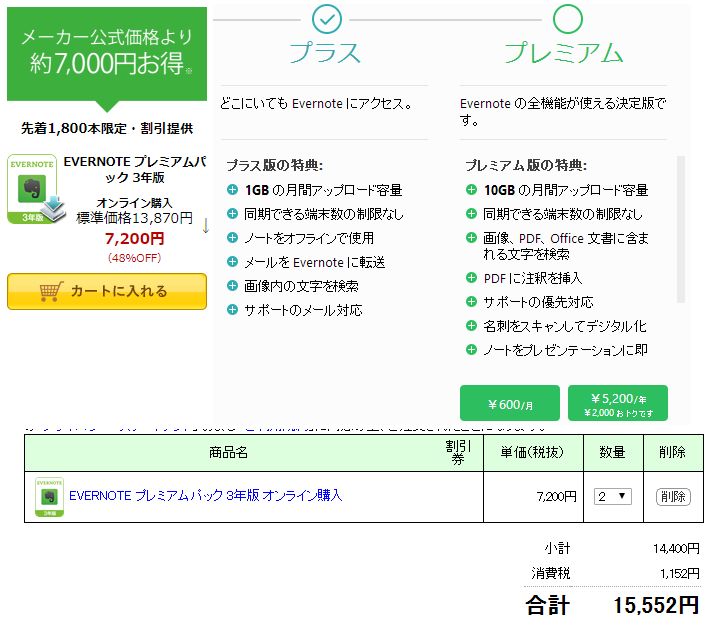This screenshot has width=719, height=628.
Task: Click the プレミアム plan heading
Action: coord(563,53)
